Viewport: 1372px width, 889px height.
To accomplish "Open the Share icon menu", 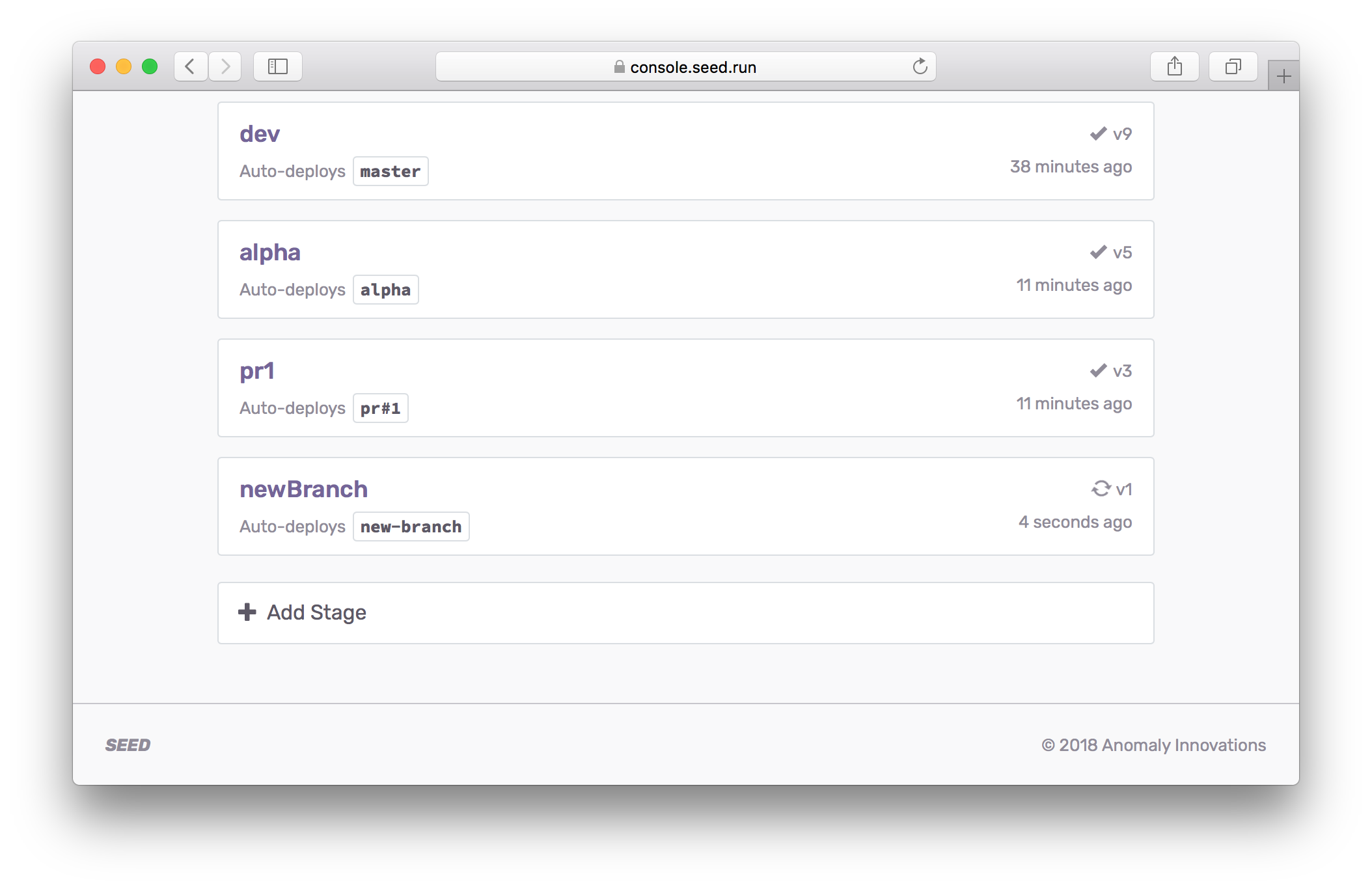I will [1174, 66].
